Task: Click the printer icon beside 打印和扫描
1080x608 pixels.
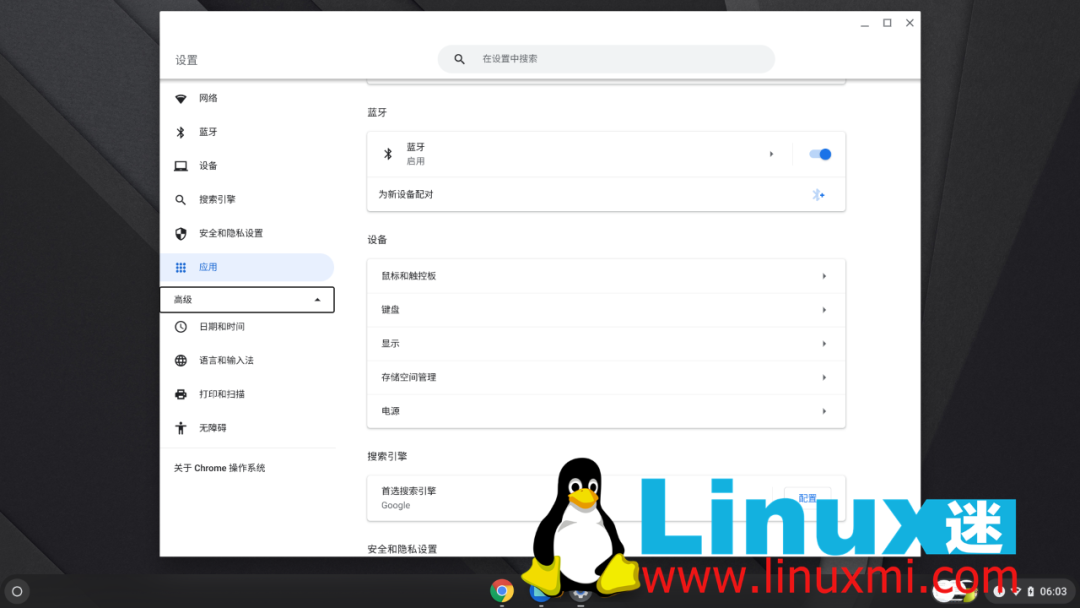Action: 180,394
